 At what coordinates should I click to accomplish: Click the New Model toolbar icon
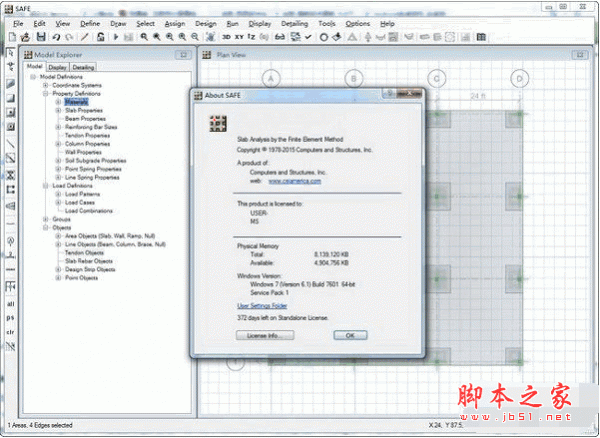12,37
